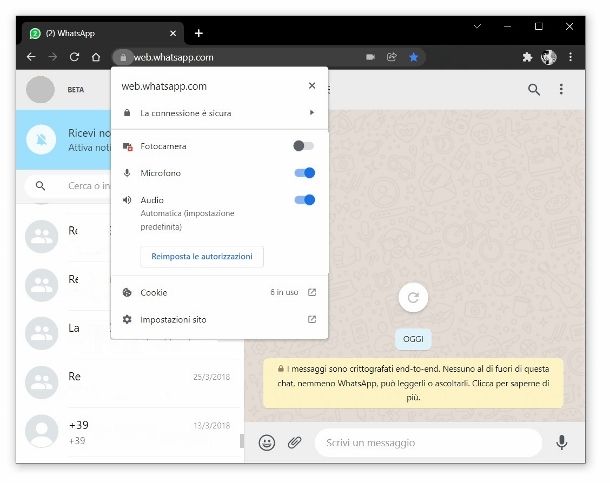Screen dimensions: 610x483
Task: Click the speaker icon beside Audio
Action: point(127,200)
